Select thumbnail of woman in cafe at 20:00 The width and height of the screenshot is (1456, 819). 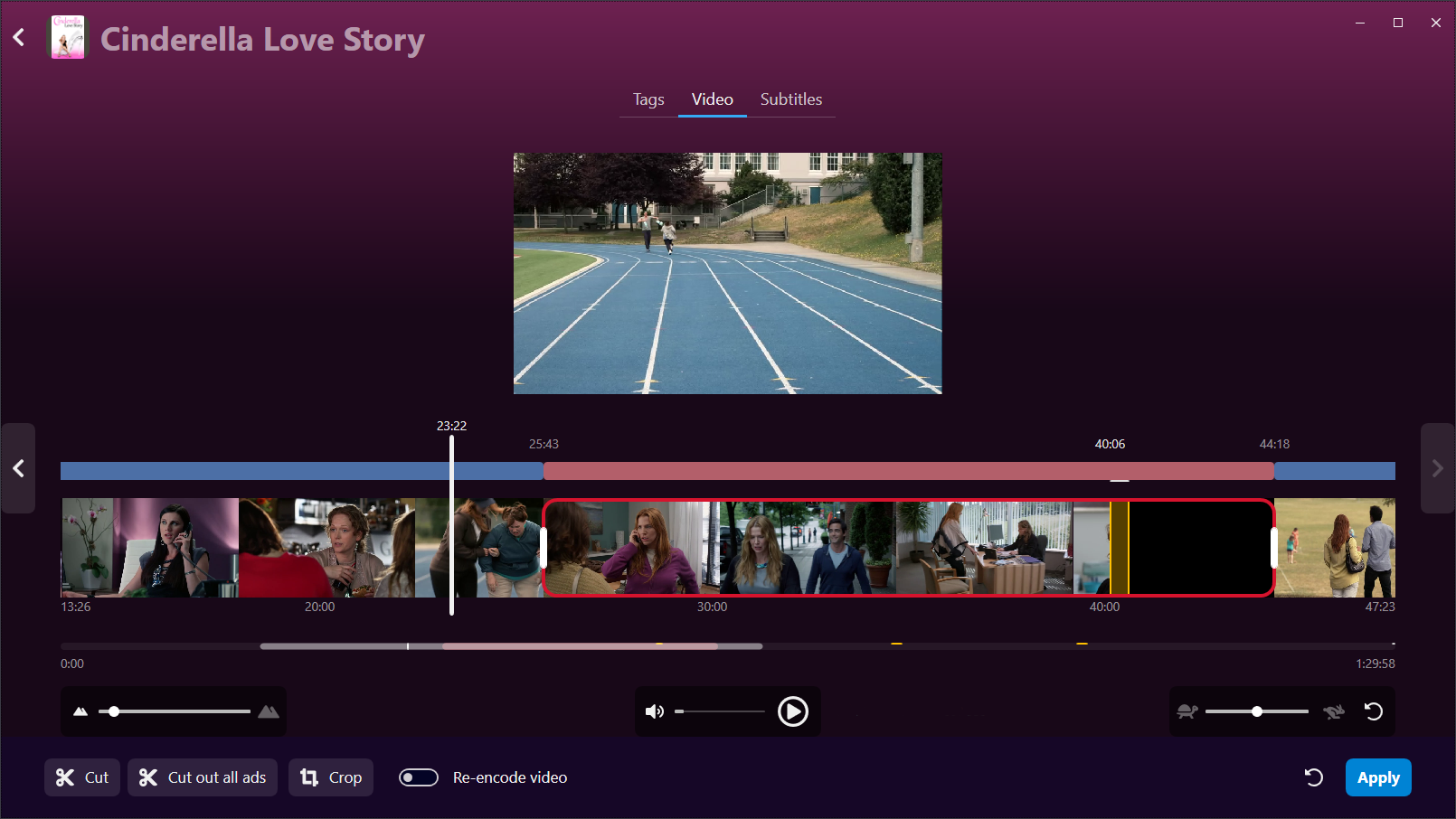point(327,548)
